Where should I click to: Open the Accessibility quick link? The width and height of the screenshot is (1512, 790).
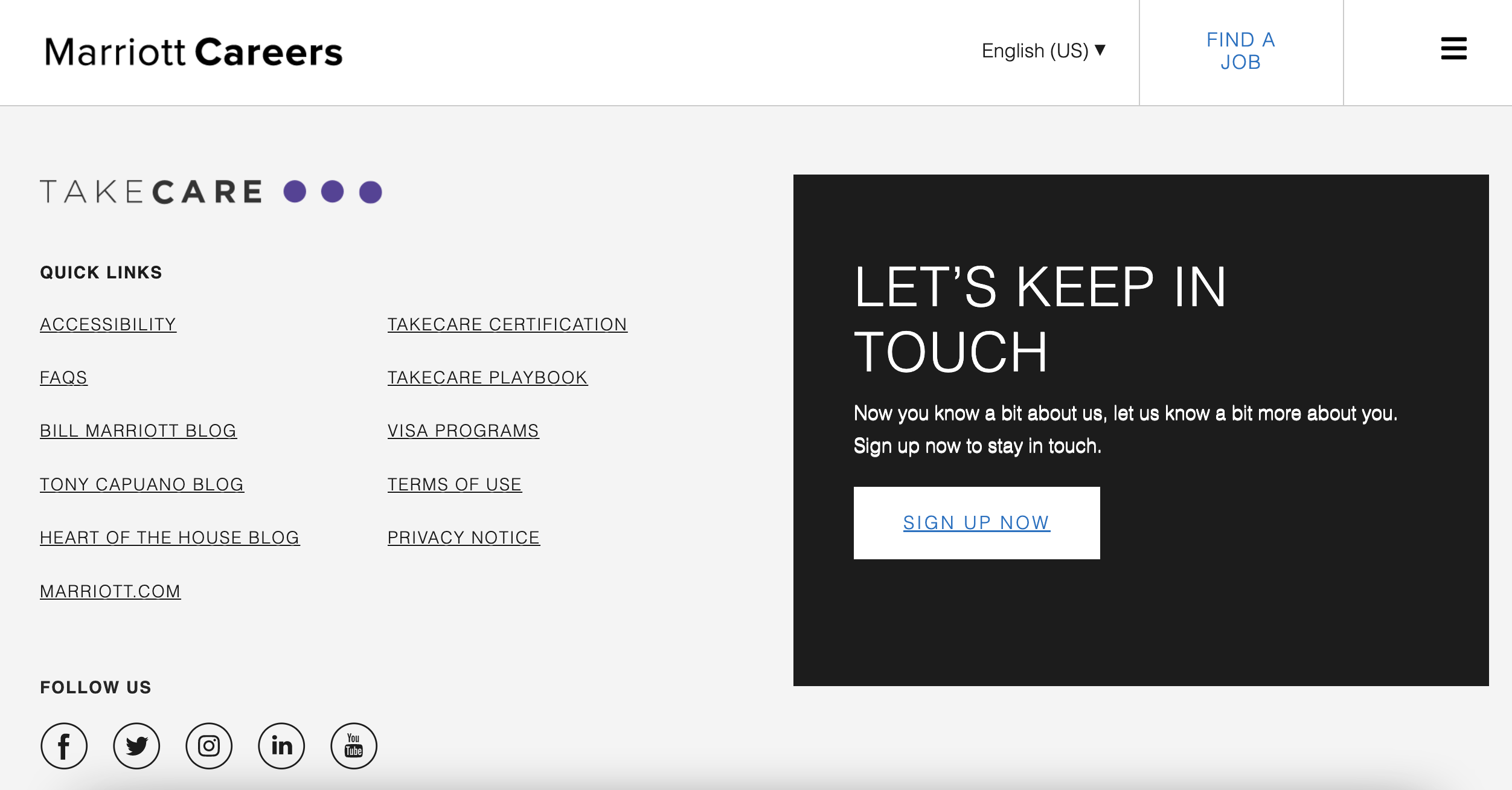(108, 324)
